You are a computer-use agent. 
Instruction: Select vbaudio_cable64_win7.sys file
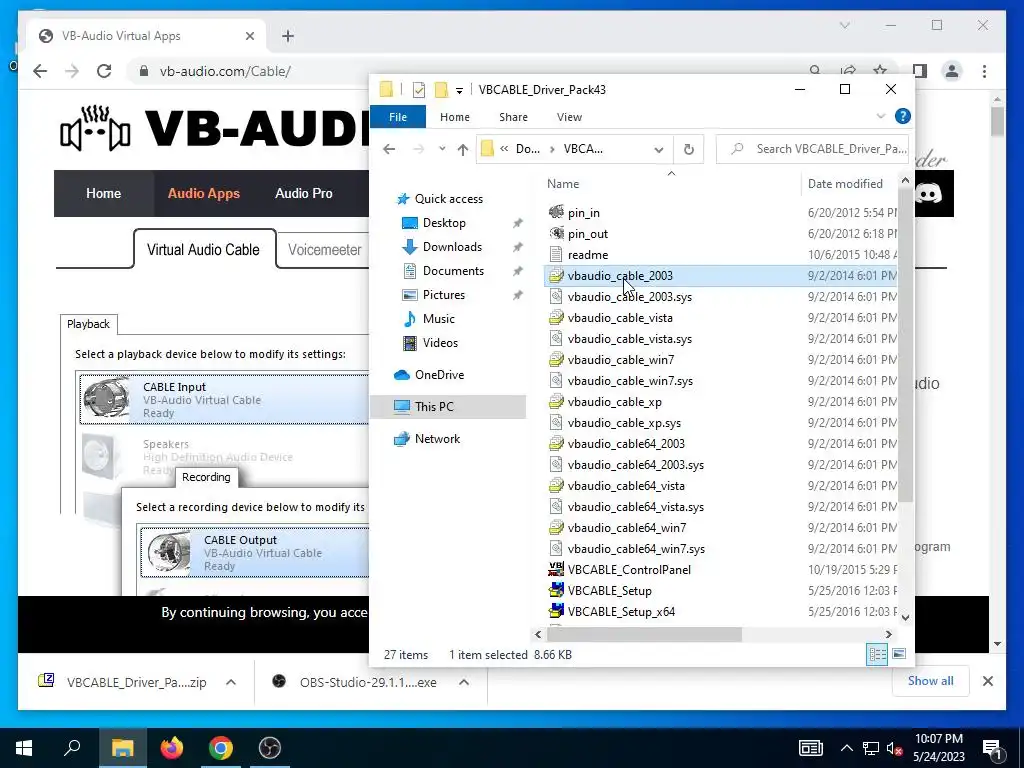tap(626, 549)
